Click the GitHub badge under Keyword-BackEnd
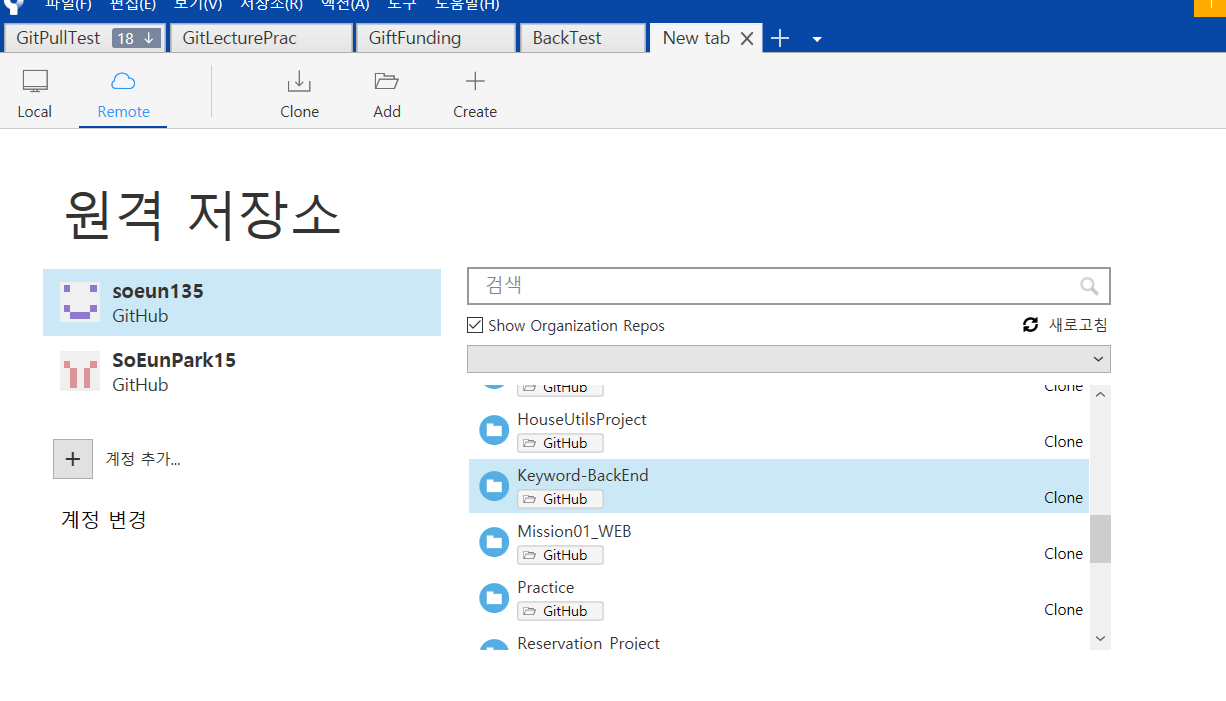 (x=560, y=499)
